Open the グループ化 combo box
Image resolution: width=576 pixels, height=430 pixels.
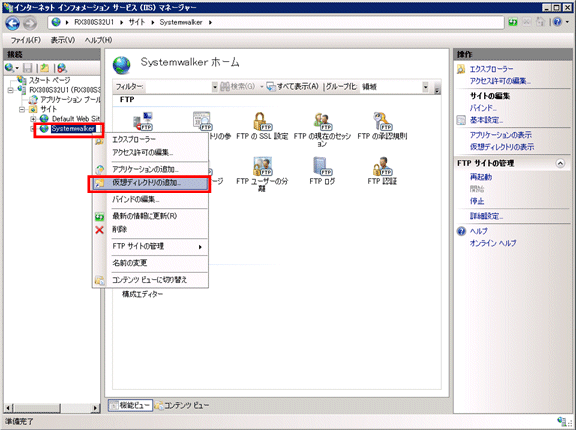click(394, 87)
